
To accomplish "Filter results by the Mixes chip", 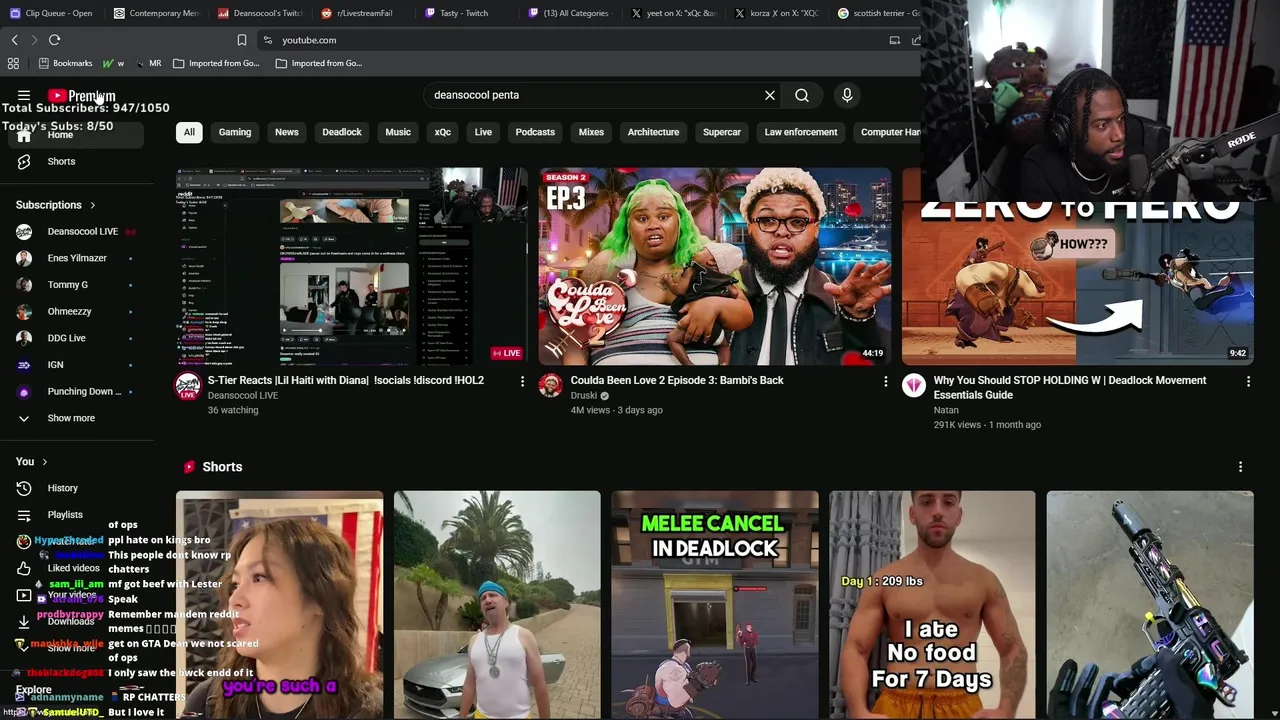I will tap(591, 132).
